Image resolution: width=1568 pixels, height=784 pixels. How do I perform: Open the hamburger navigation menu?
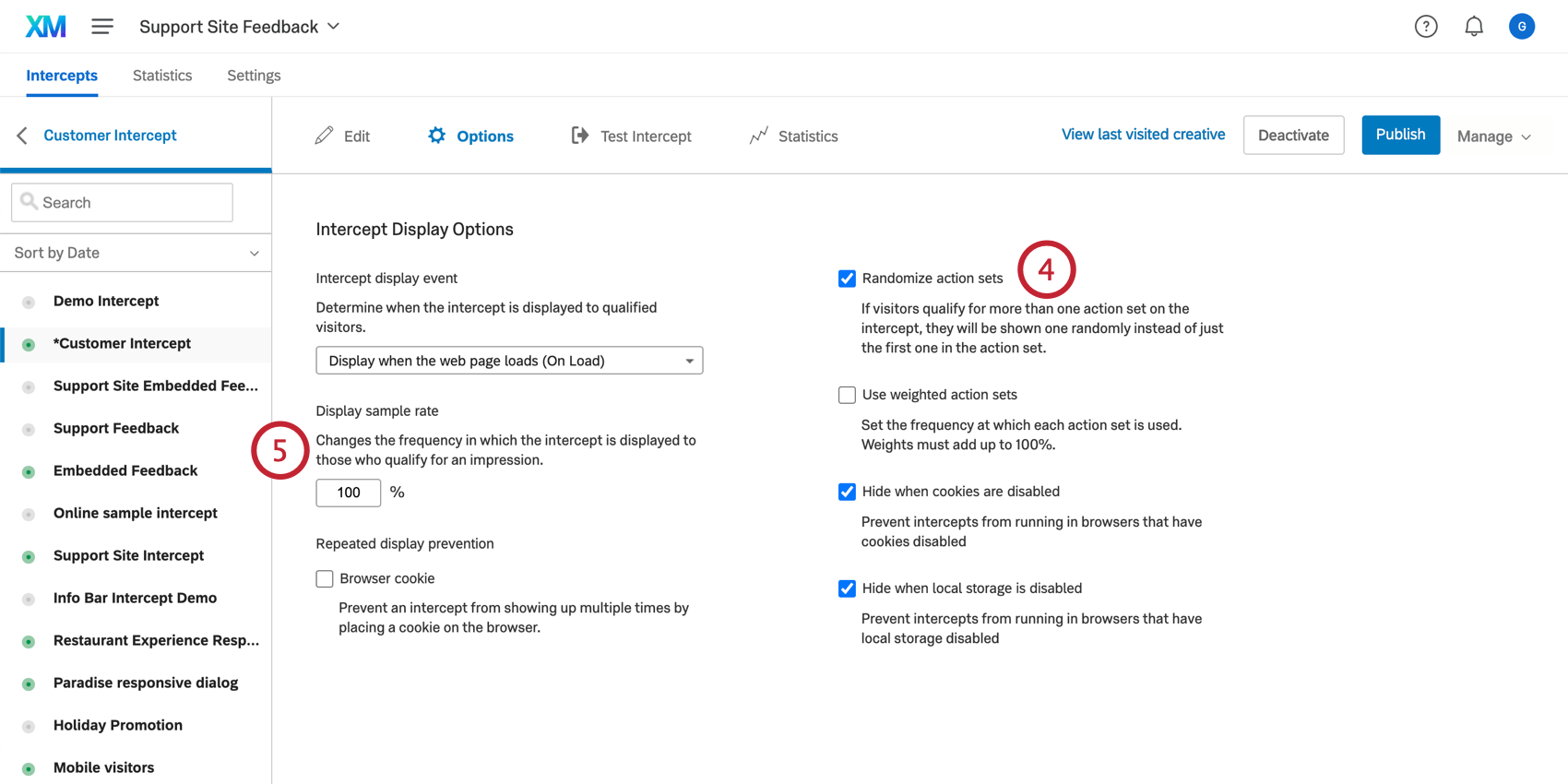pos(102,27)
